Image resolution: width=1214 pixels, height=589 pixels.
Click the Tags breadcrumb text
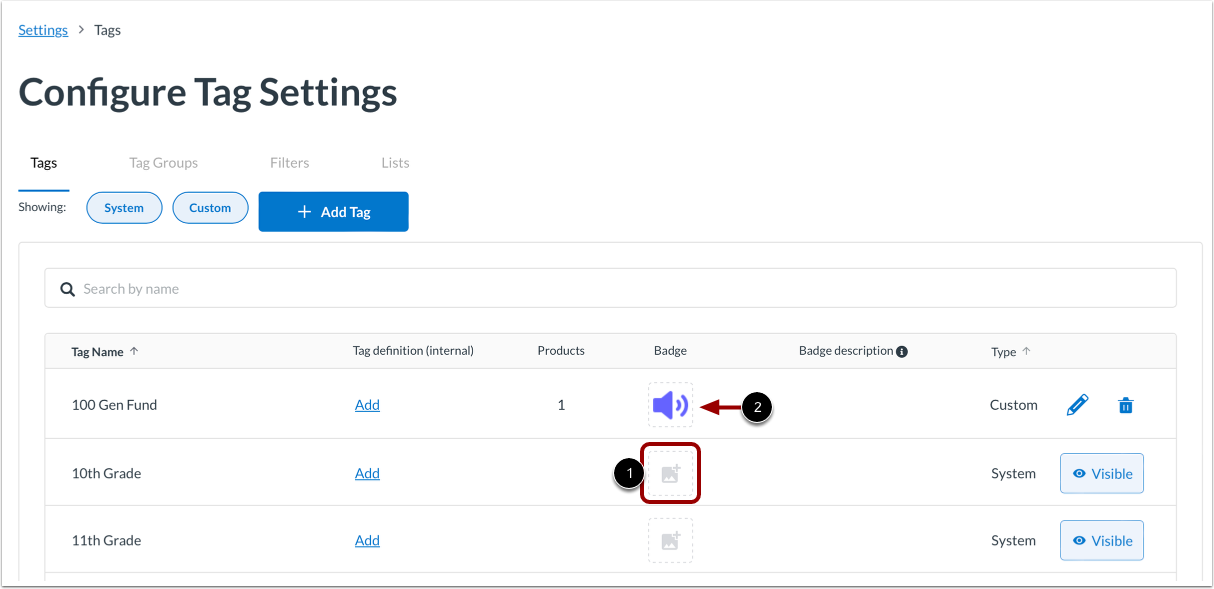click(107, 30)
